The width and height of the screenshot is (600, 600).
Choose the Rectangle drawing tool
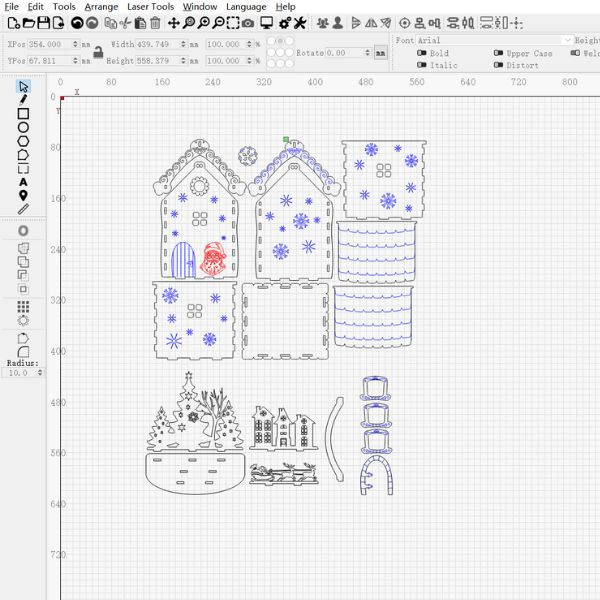coord(23,114)
